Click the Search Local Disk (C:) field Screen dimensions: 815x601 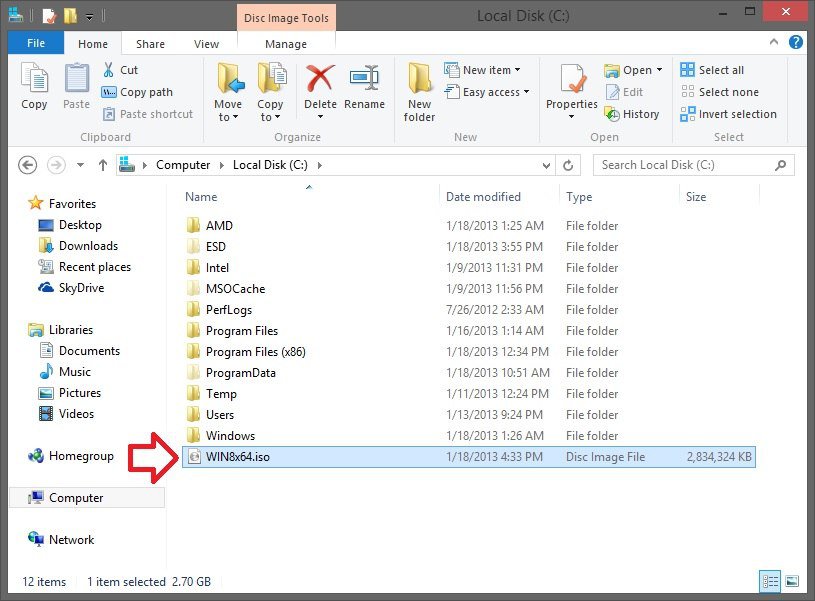[x=684, y=165]
